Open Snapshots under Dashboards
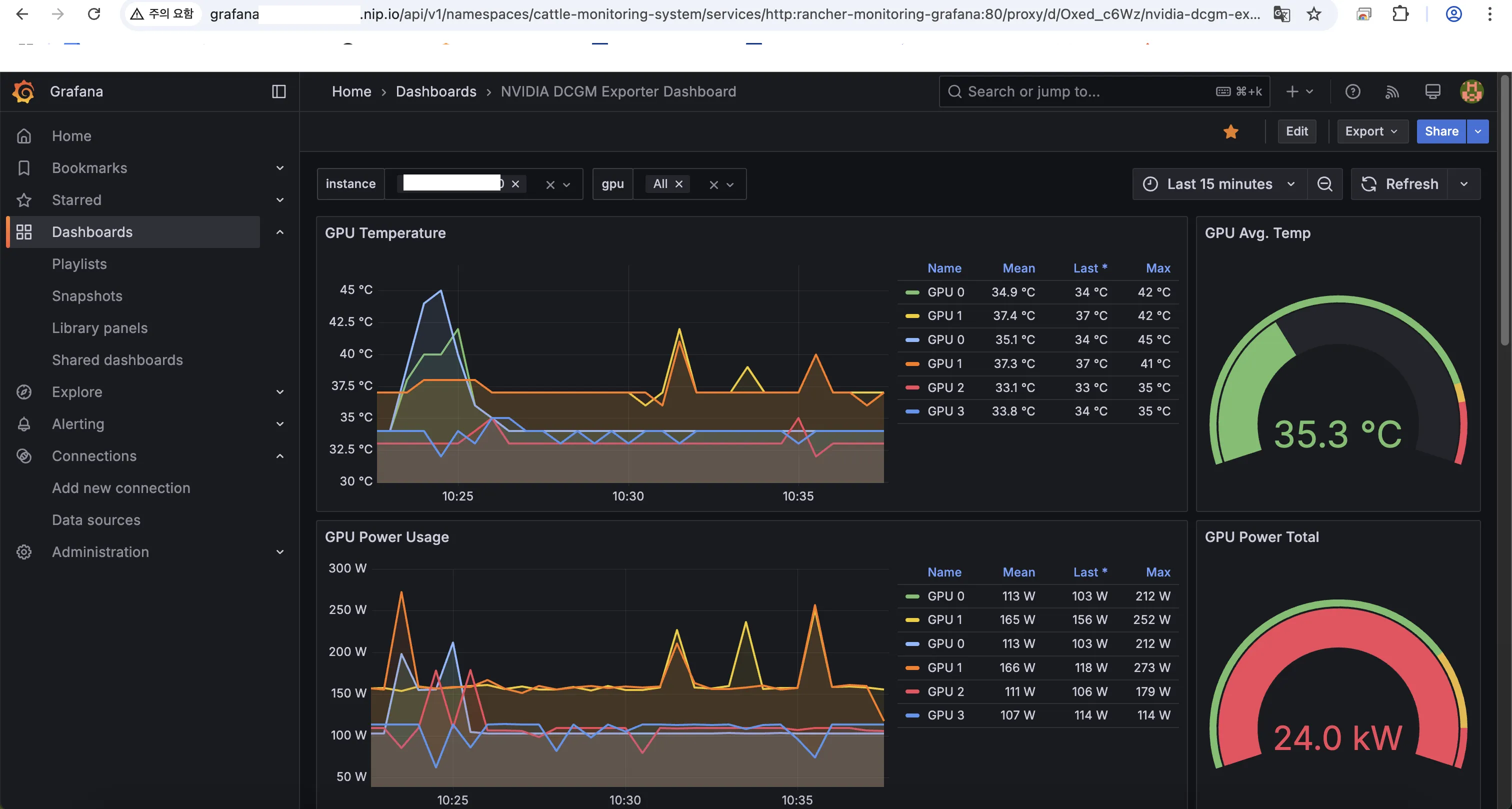This screenshot has height=809, width=1512. tap(87, 296)
